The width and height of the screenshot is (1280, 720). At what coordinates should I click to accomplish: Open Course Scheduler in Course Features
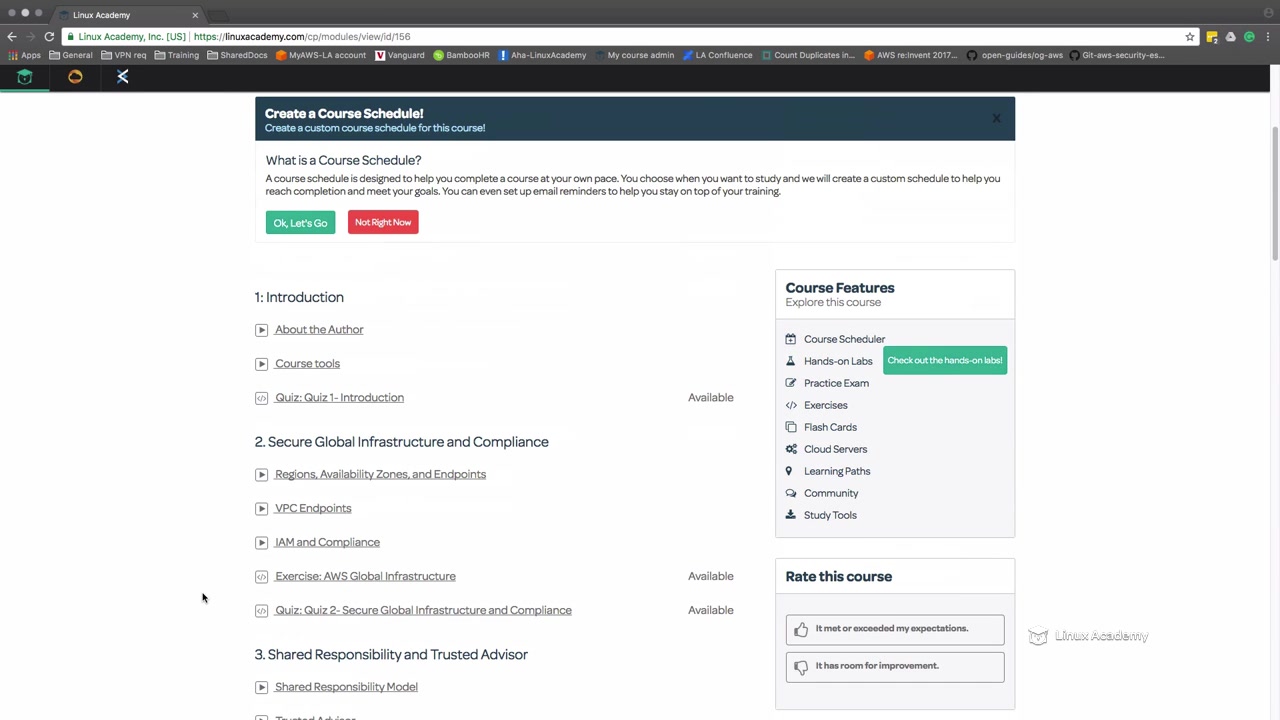pyautogui.click(x=844, y=339)
